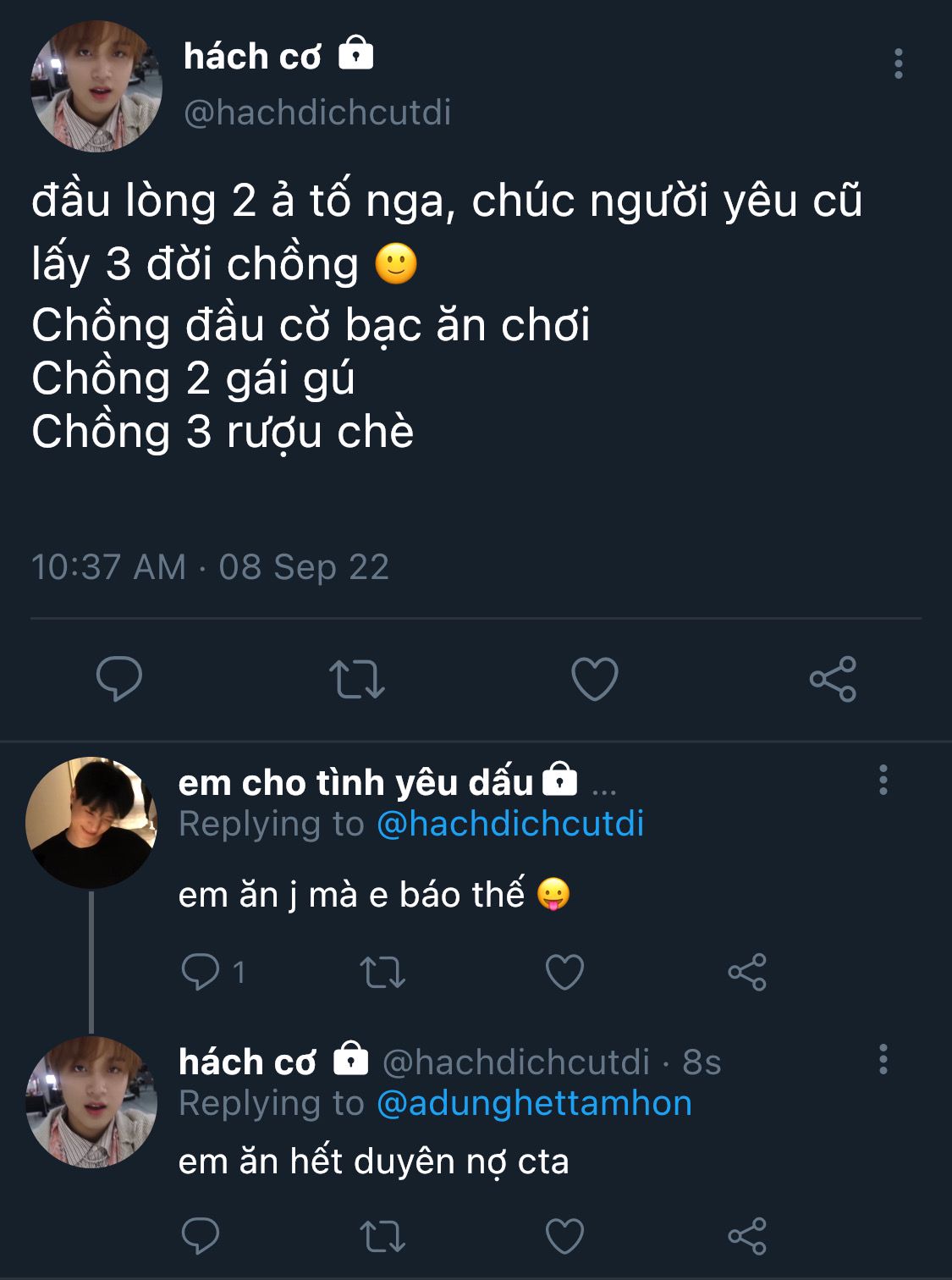Open more options for main tweet
Image resolution: width=952 pixels, height=1280 pixels.
898,64
